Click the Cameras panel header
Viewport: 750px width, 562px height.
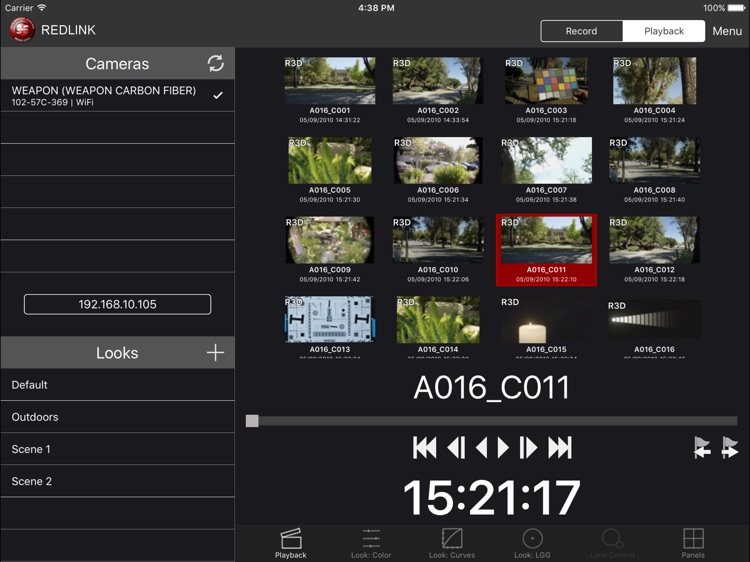pos(117,63)
